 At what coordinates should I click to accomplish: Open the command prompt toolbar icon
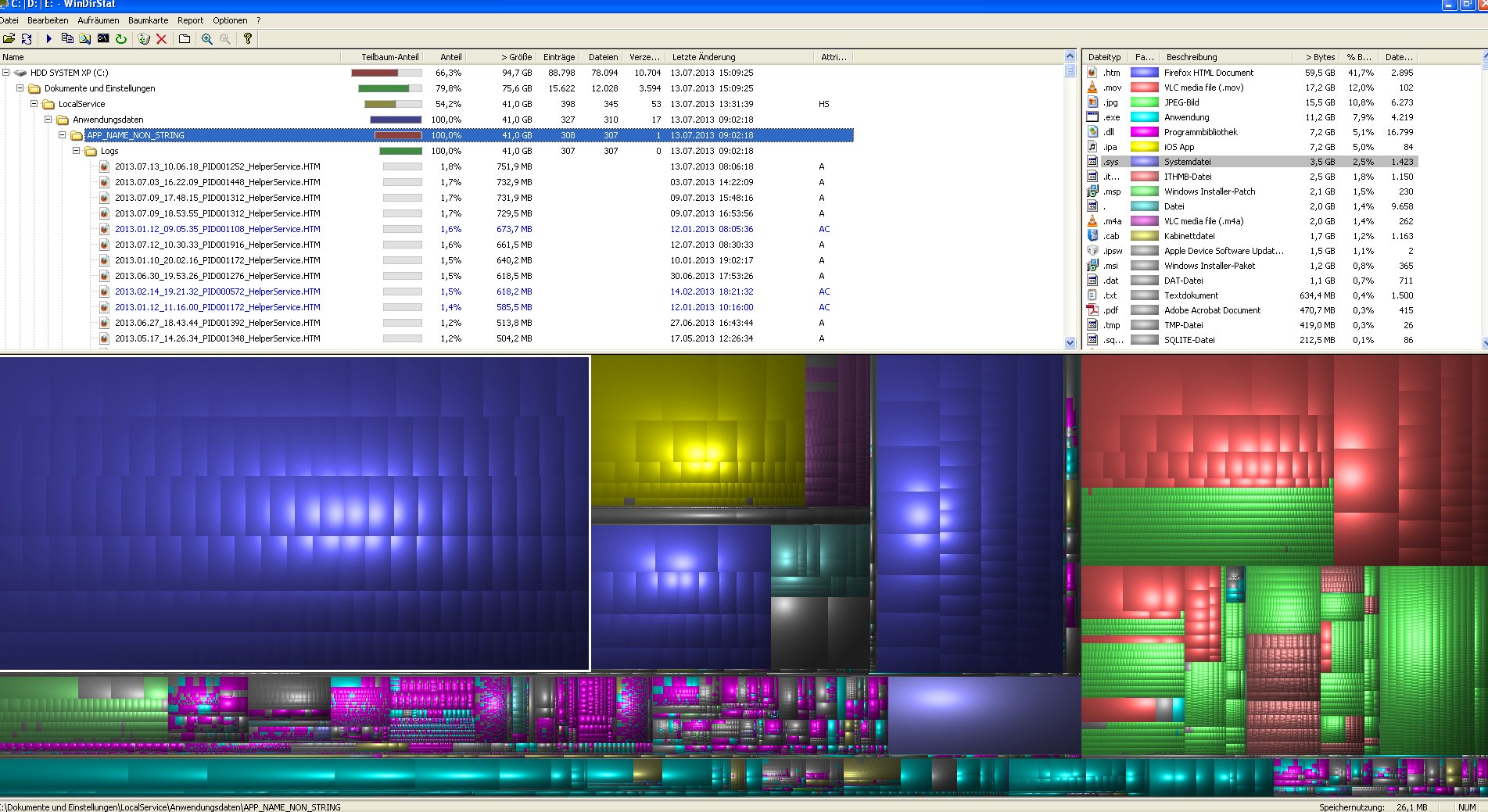click(103, 38)
